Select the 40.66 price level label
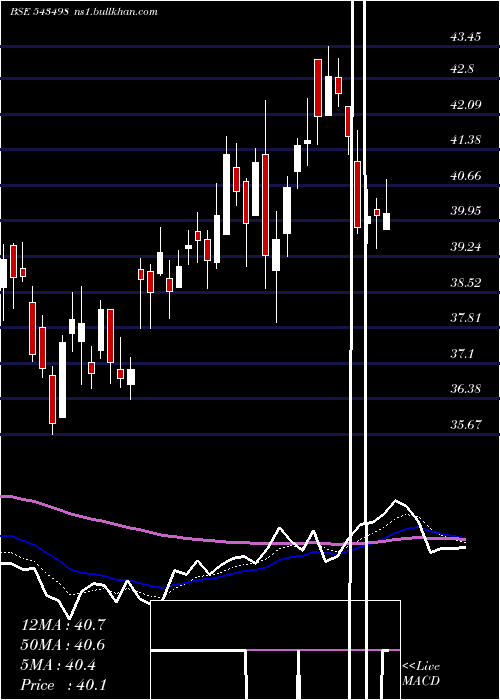 coord(466,175)
